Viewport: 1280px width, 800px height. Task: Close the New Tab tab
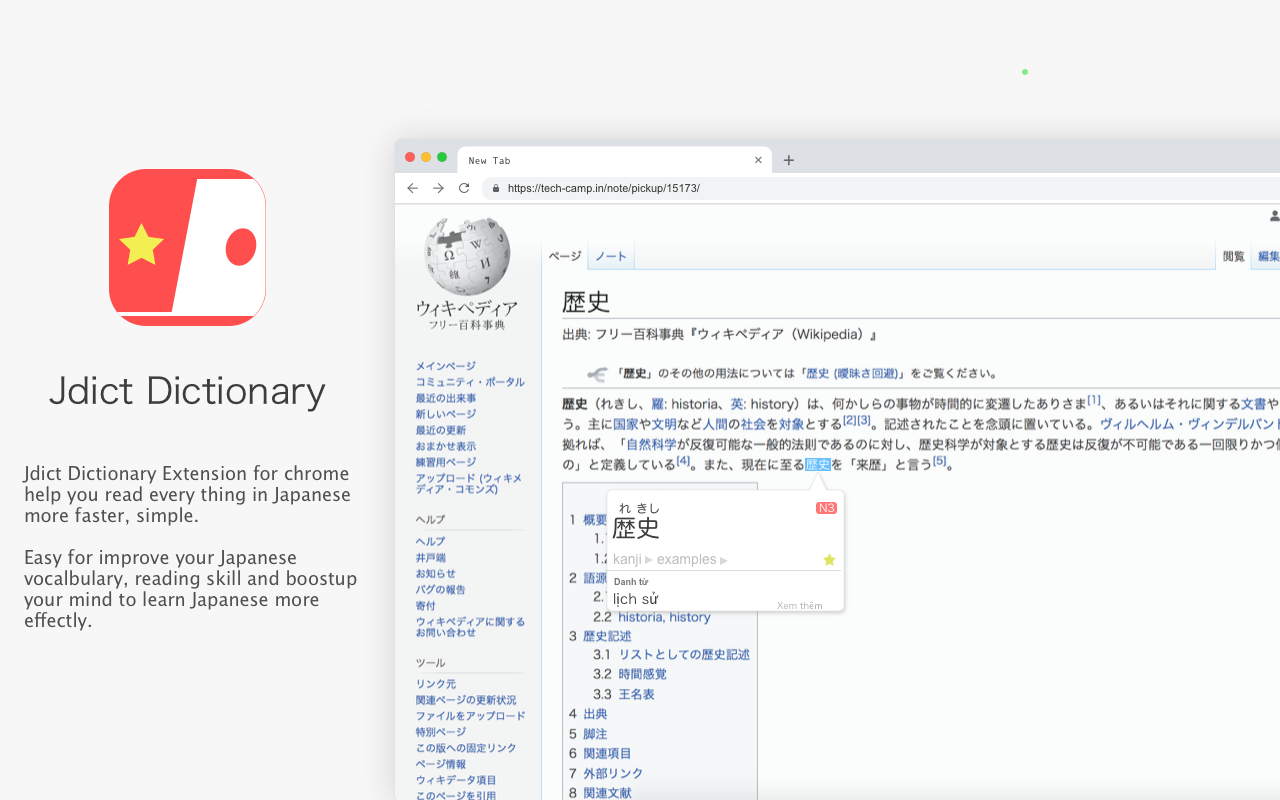click(758, 160)
